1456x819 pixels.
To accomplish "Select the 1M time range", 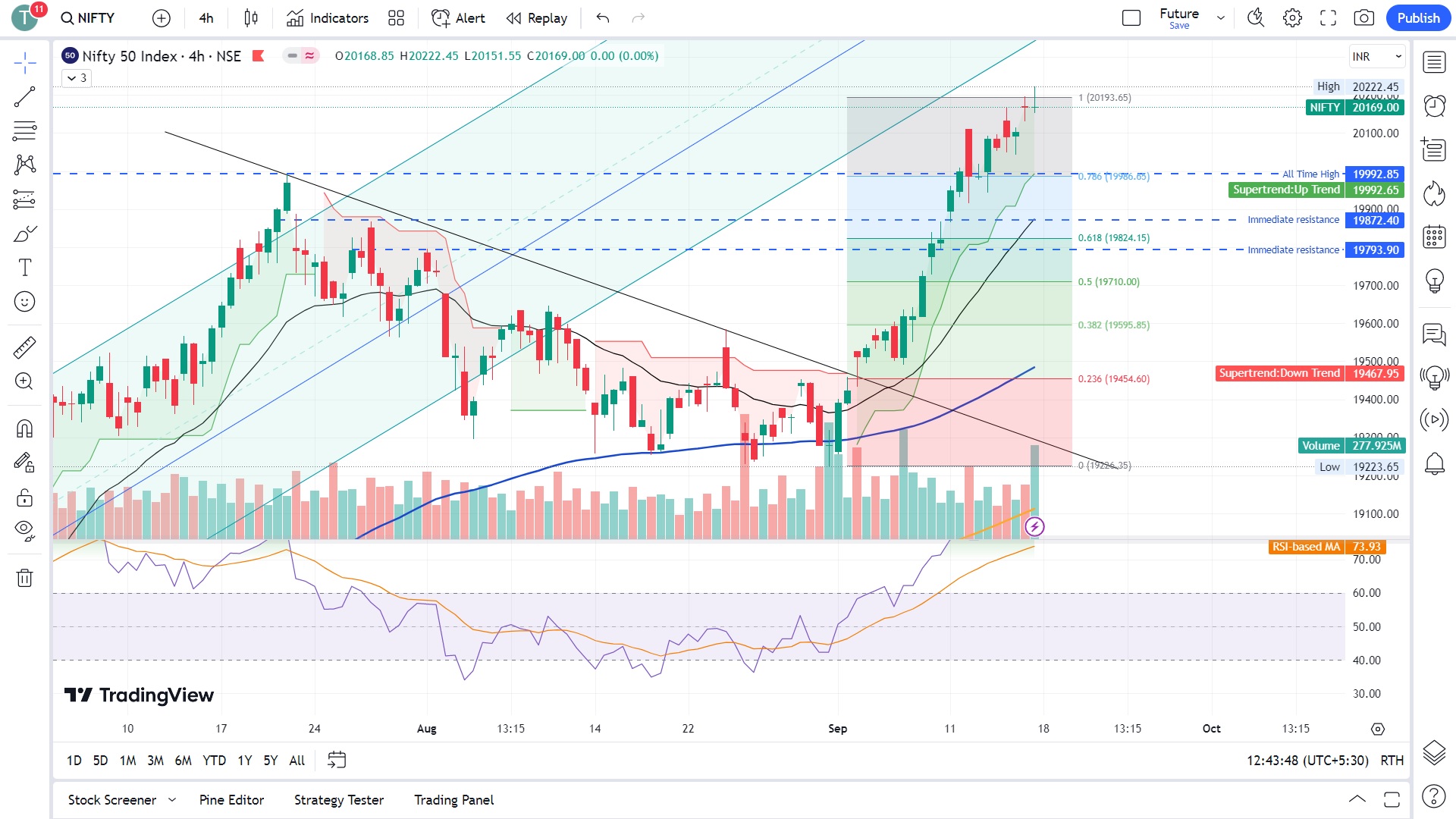I will [x=127, y=760].
